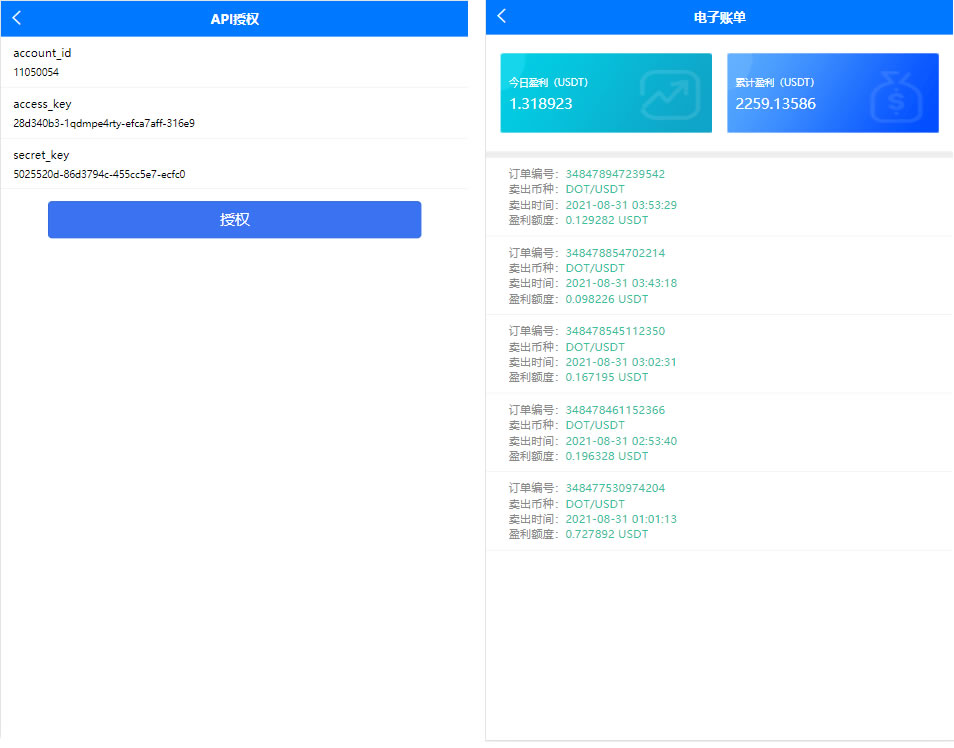This screenshot has width=954, height=748.
Task: Select the 今日盈利 (USDT) profit card
Action: (605, 93)
